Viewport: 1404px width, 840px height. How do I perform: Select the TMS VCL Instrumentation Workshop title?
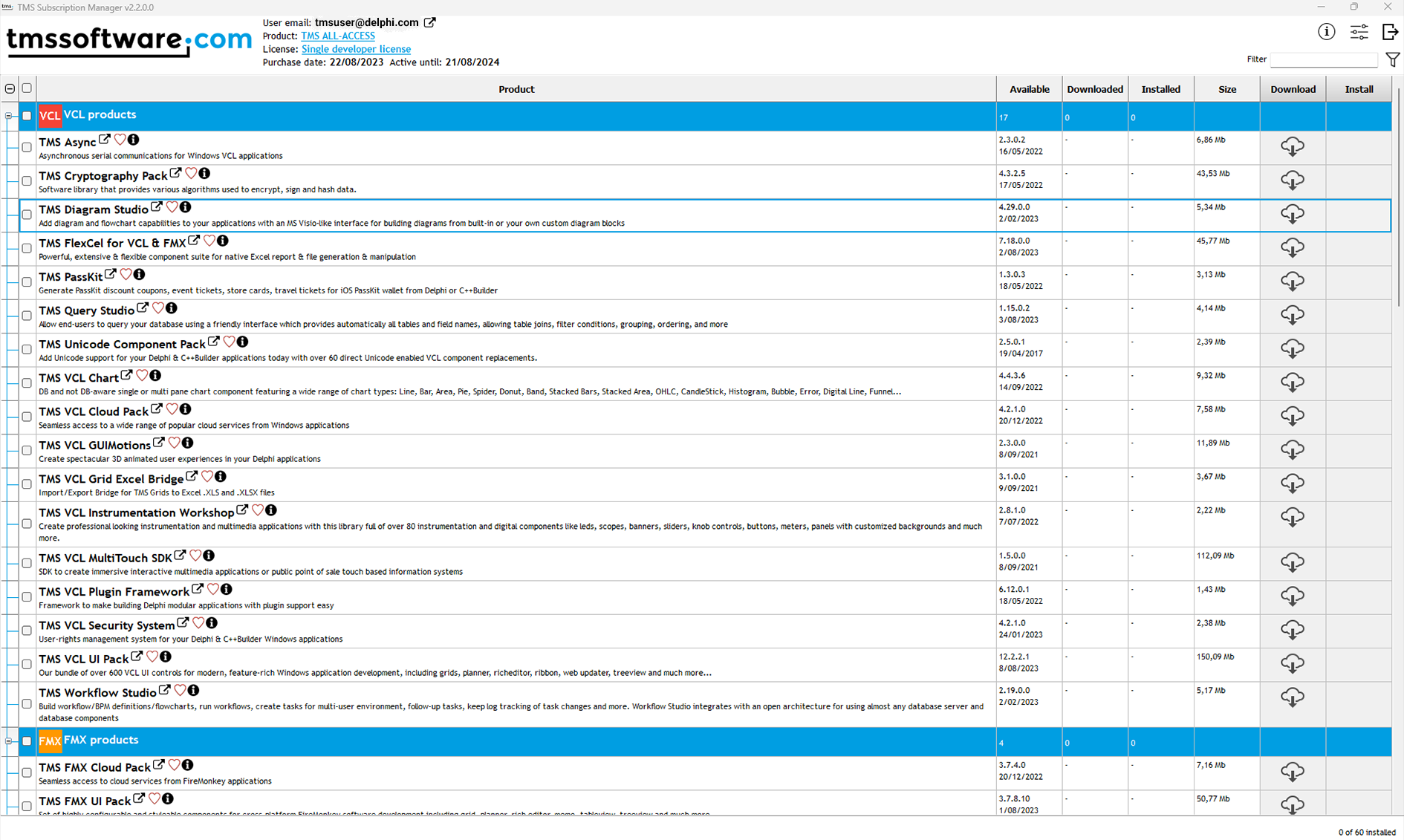[136, 513]
